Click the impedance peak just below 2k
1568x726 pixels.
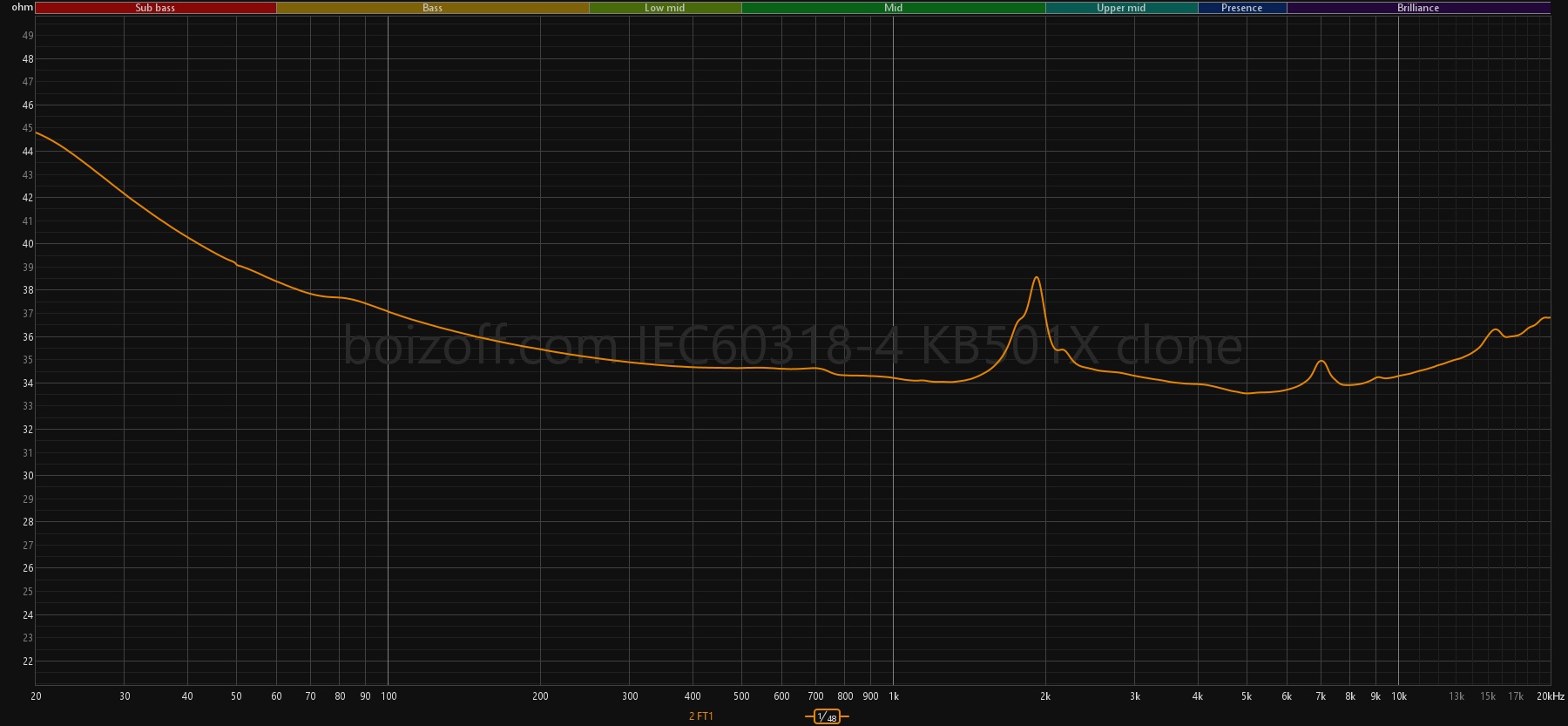click(x=1036, y=278)
